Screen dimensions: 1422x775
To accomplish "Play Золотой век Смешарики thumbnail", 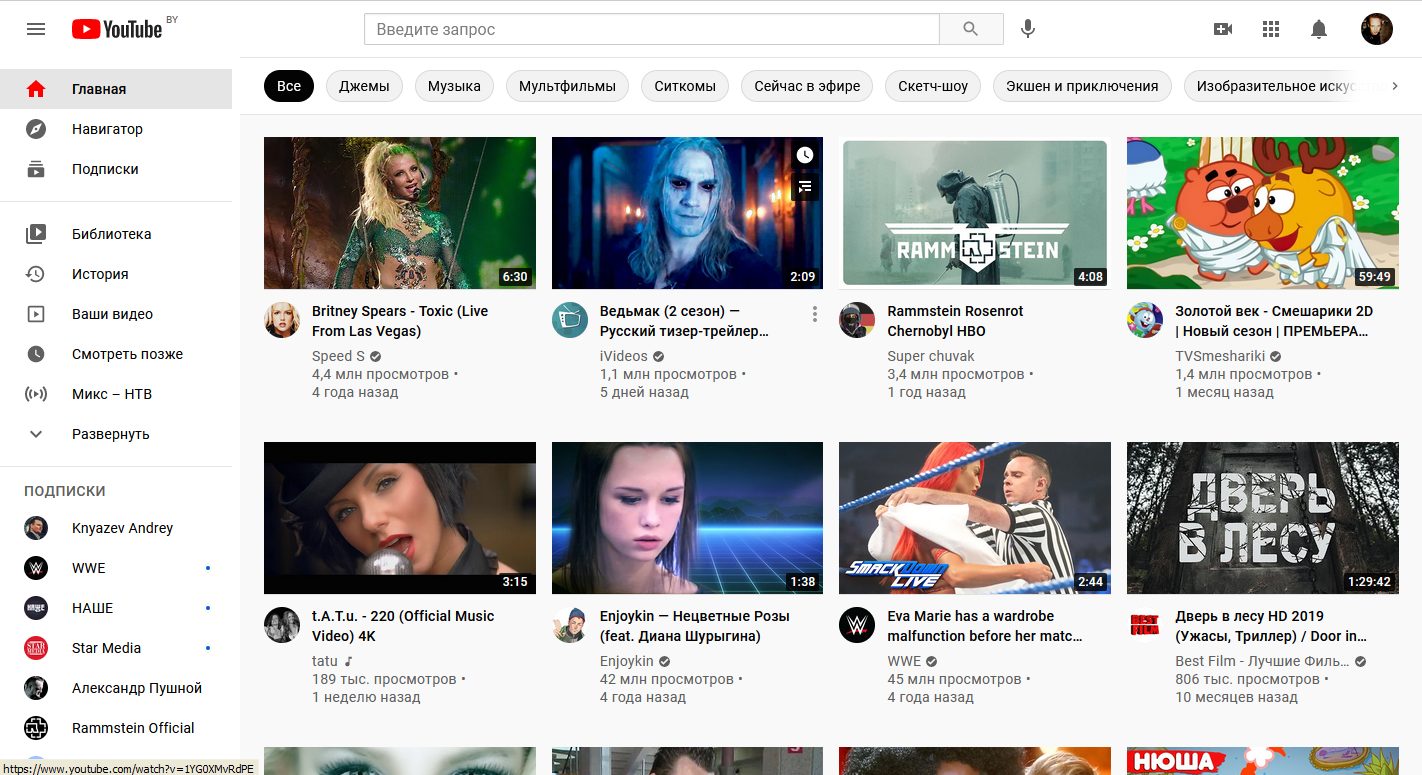I will tap(1263, 213).
